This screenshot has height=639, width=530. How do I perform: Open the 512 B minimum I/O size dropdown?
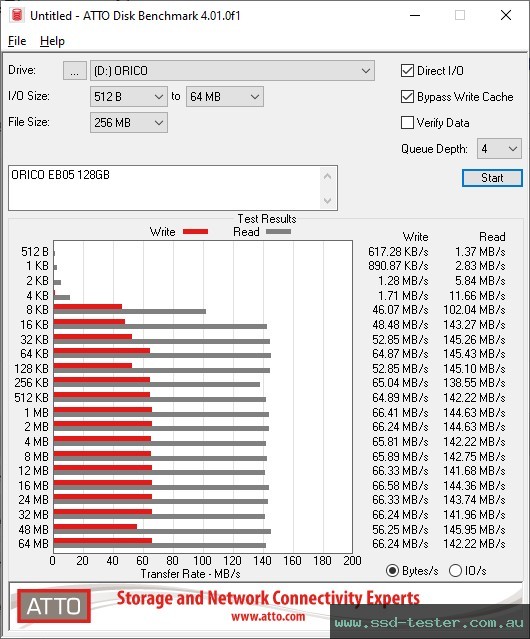pos(129,97)
